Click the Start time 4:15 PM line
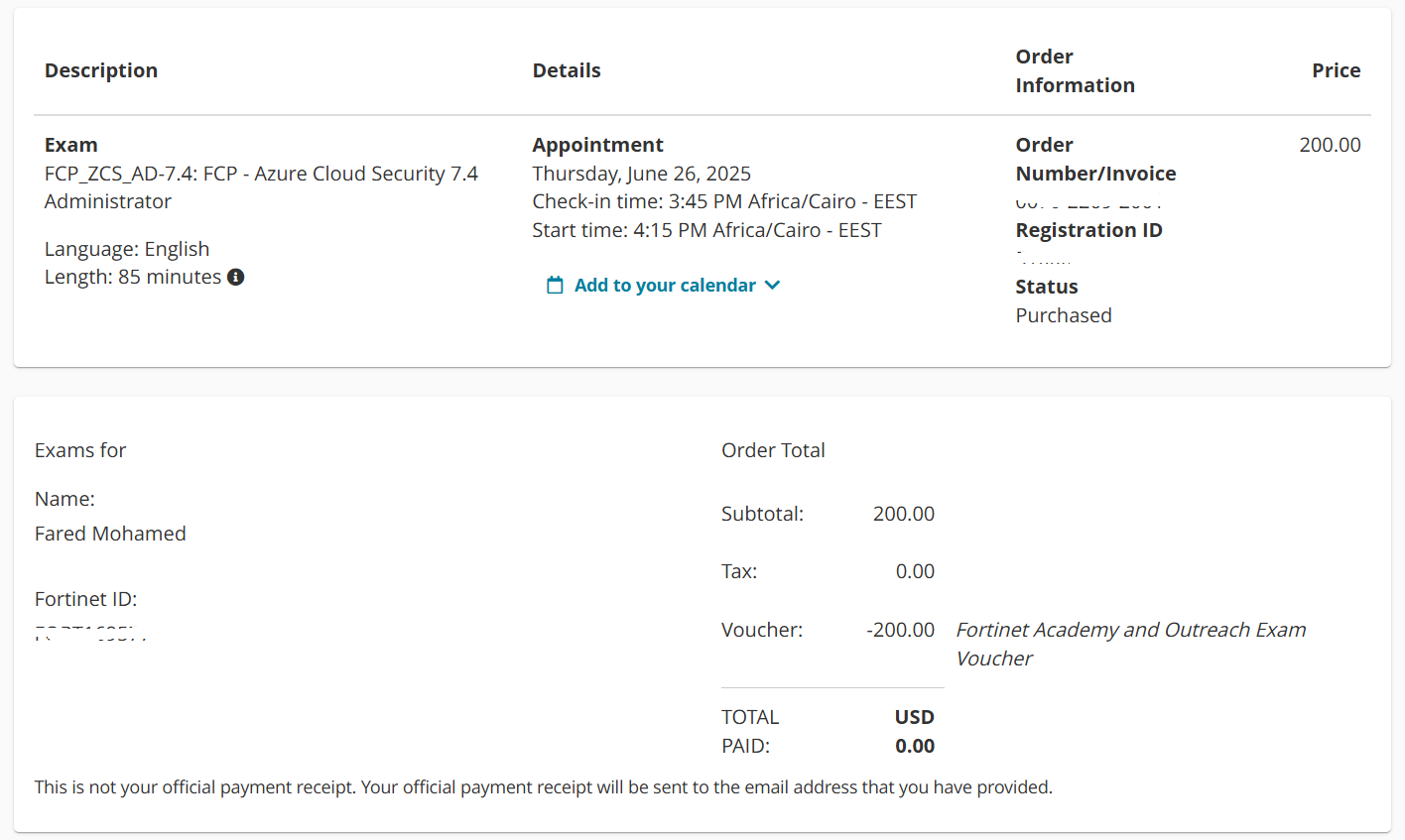The image size is (1405, 840). [706, 230]
